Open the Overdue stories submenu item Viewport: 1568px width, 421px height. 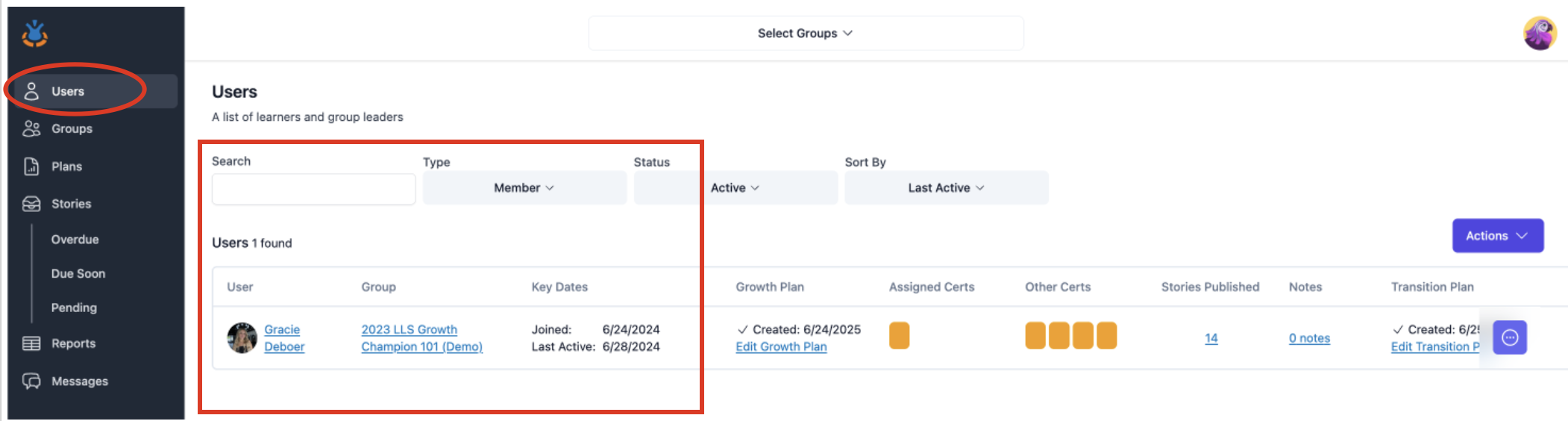(x=75, y=240)
